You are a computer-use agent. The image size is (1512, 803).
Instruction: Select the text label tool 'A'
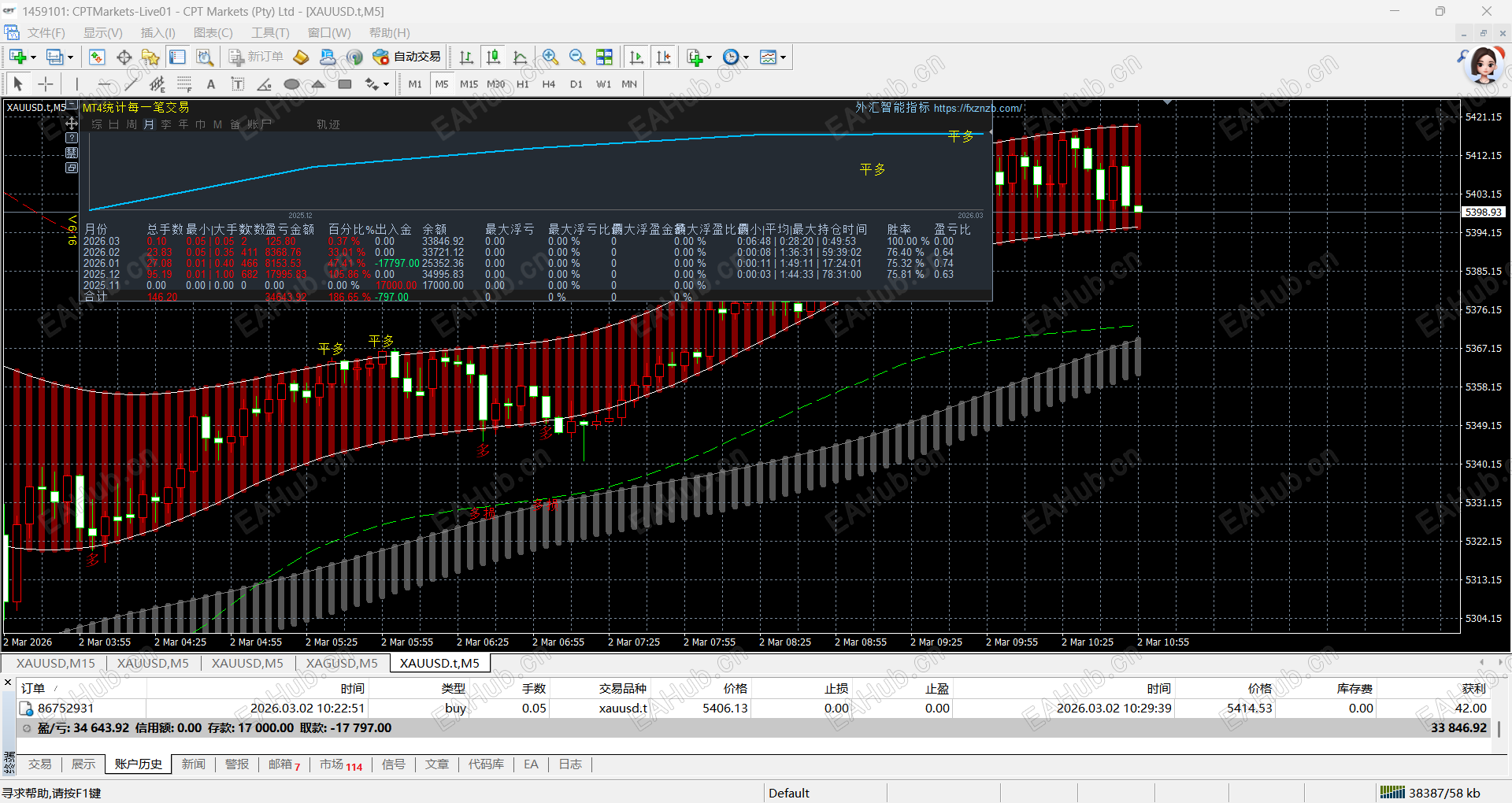click(x=210, y=84)
